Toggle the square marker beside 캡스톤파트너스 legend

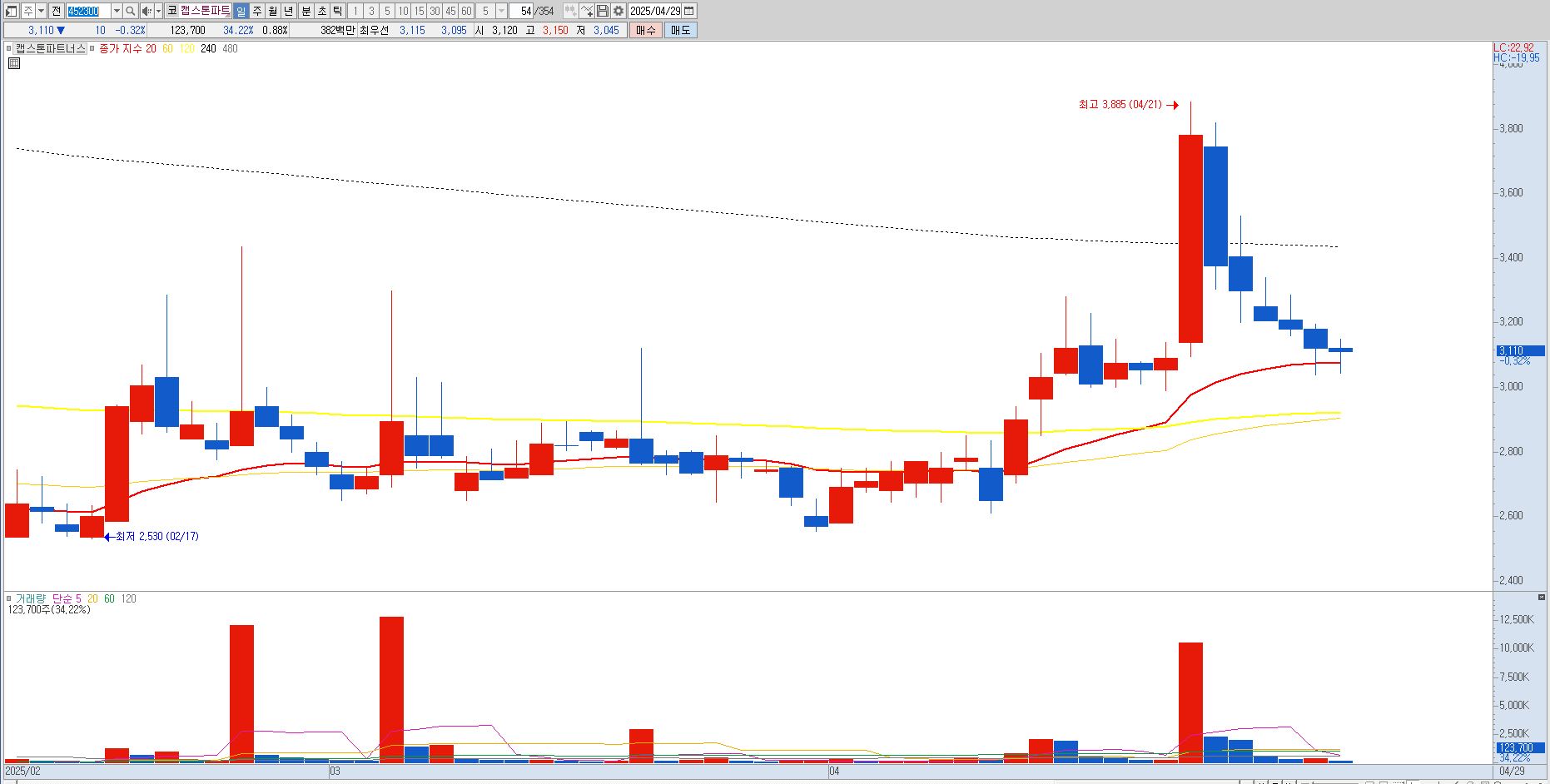pos(9,48)
